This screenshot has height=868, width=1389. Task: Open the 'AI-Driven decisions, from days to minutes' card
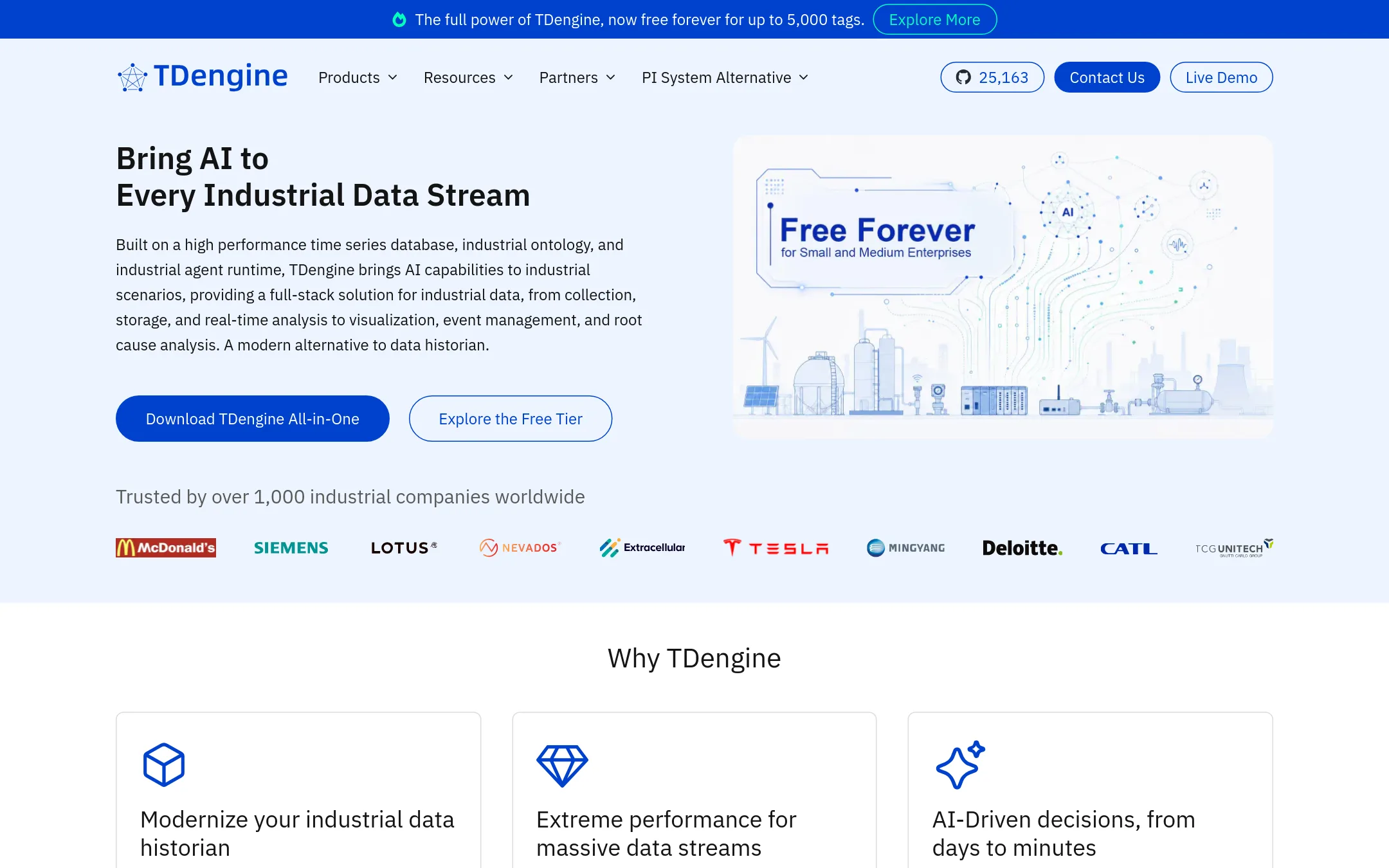pos(1090,790)
